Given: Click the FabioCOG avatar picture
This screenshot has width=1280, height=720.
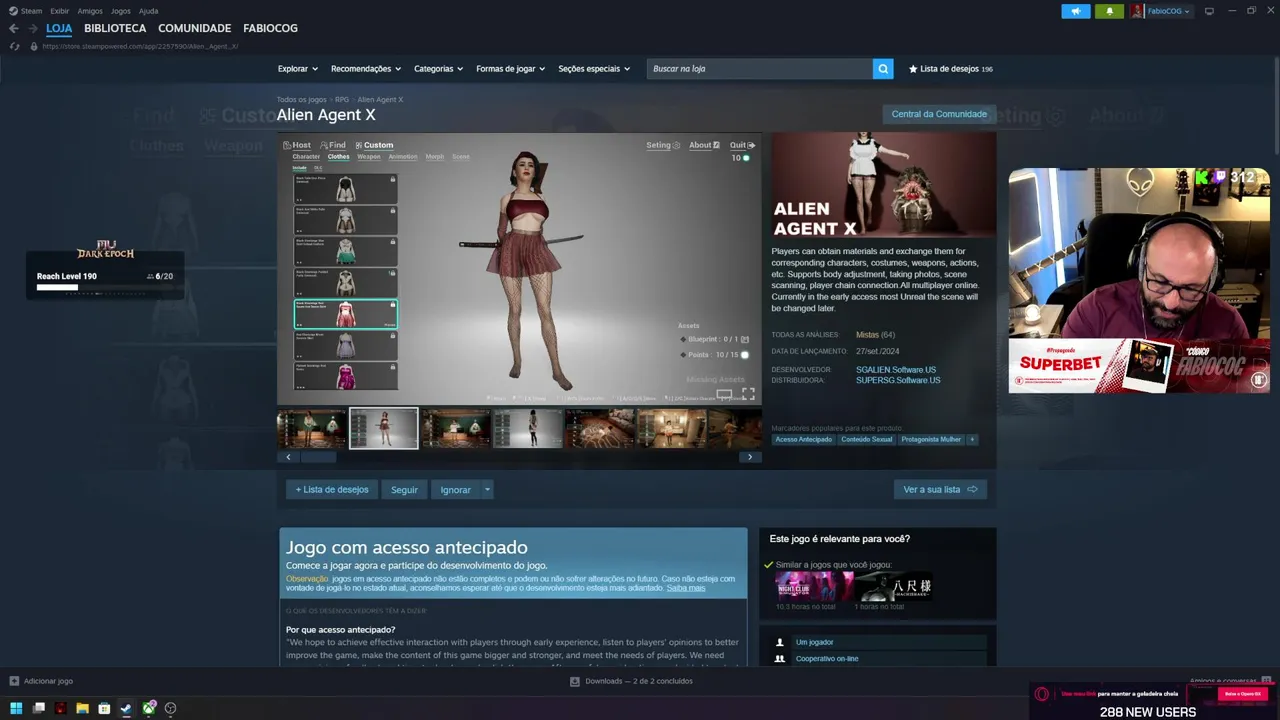Looking at the screenshot, I should (x=1137, y=11).
